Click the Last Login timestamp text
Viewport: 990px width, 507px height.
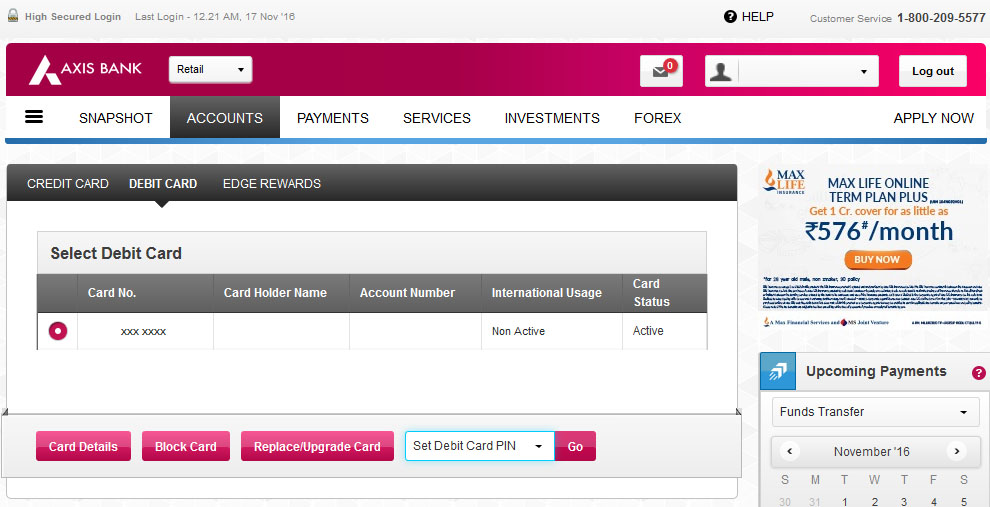pos(215,16)
